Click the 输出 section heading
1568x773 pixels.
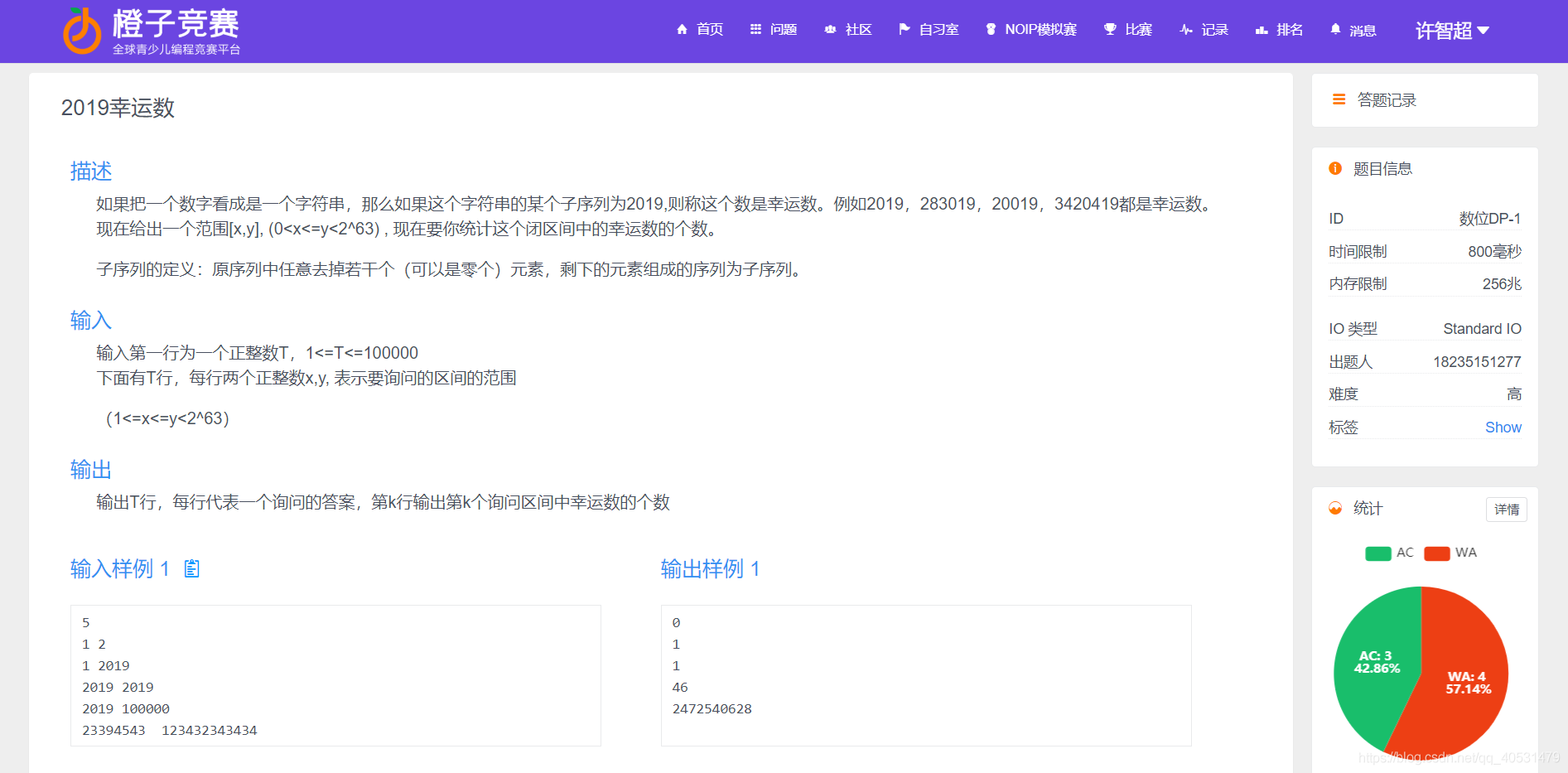point(91,469)
